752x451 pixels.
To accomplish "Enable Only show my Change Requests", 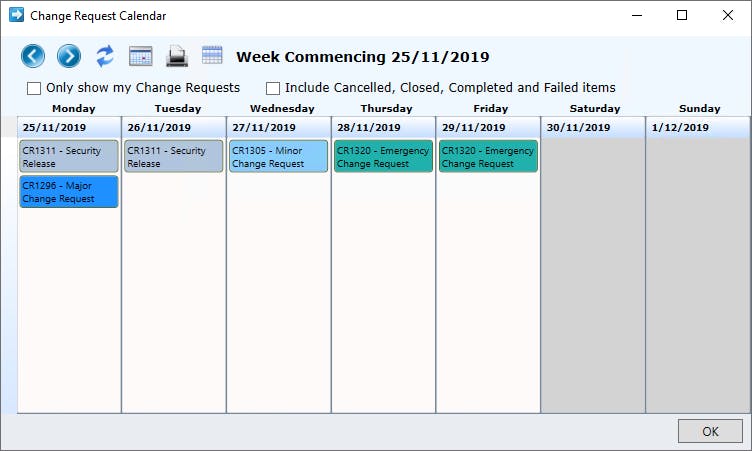I will pyautogui.click(x=34, y=88).
